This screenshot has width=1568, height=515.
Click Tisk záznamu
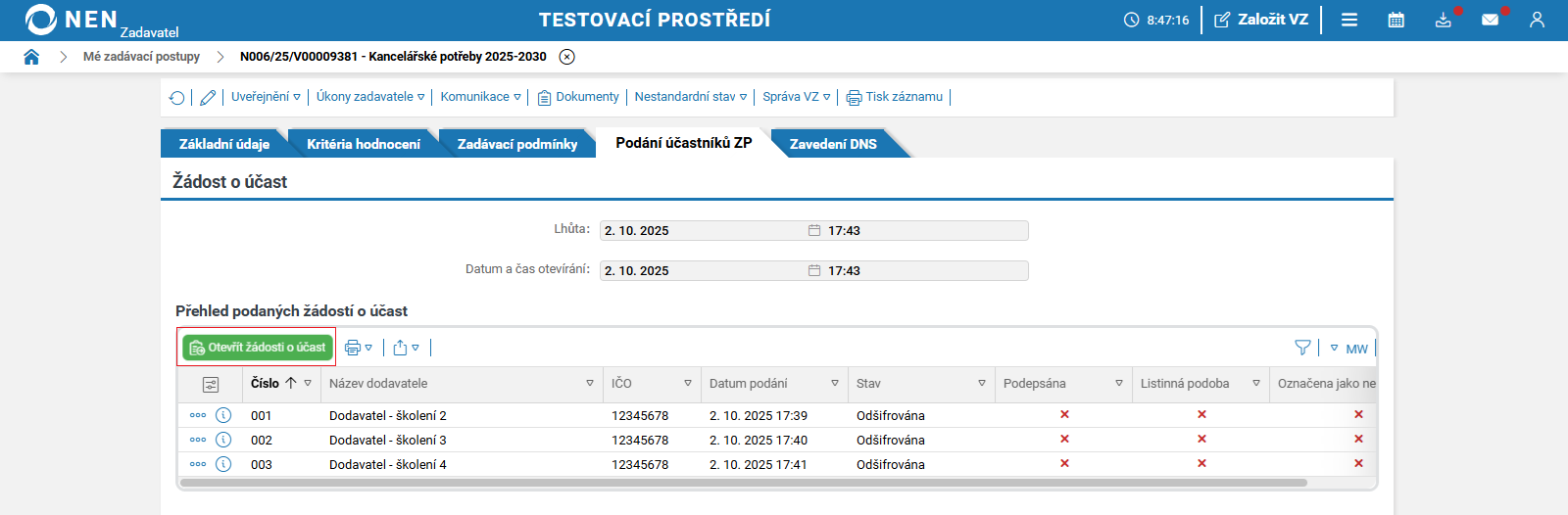click(x=895, y=97)
